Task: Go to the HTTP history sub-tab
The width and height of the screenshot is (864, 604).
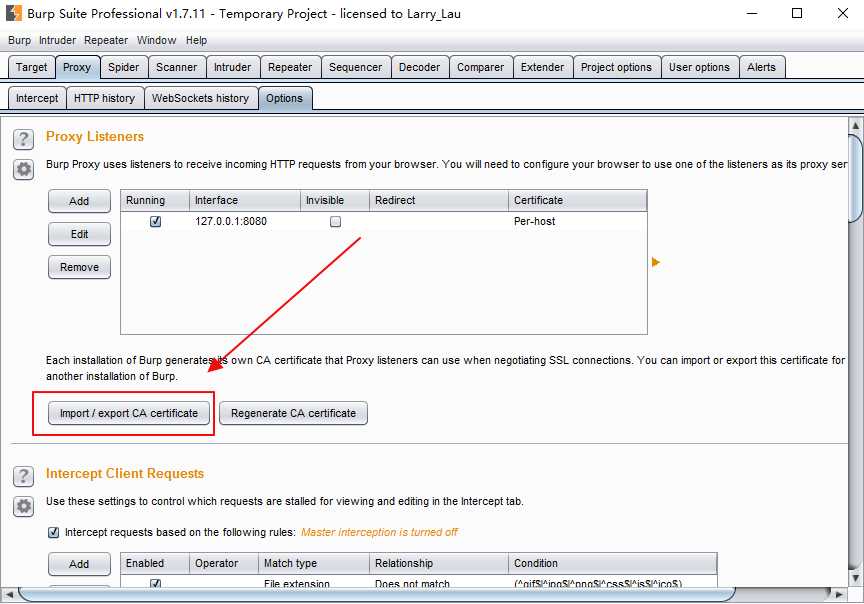Action: pos(105,98)
